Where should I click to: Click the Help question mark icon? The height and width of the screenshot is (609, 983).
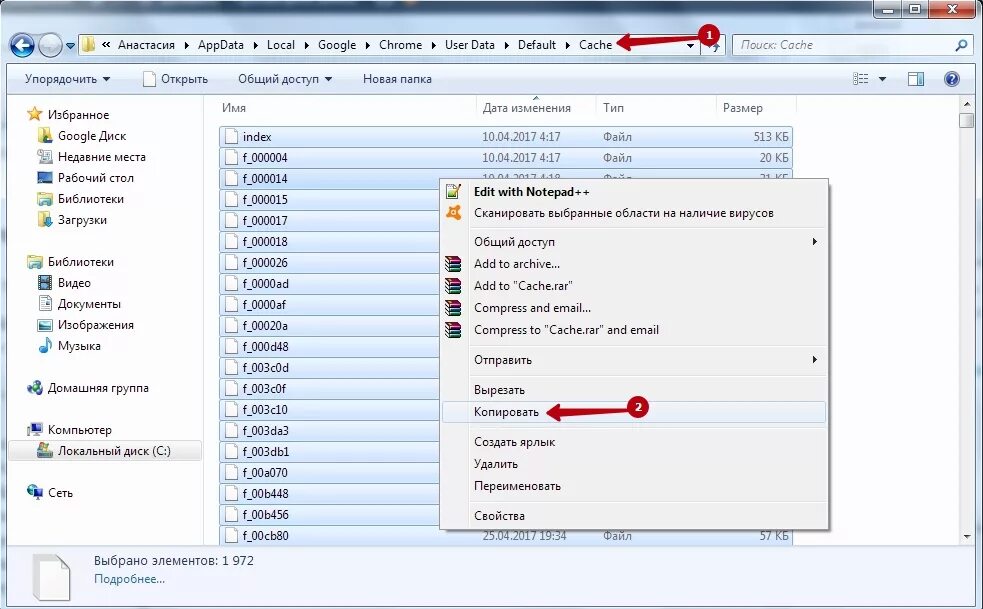click(952, 79)
